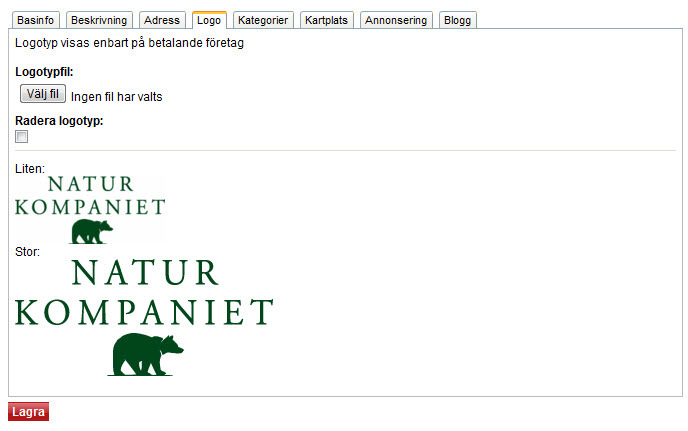Click the small Naturkompaniet logo text
The image size is (688, 431).
[90, 195]
